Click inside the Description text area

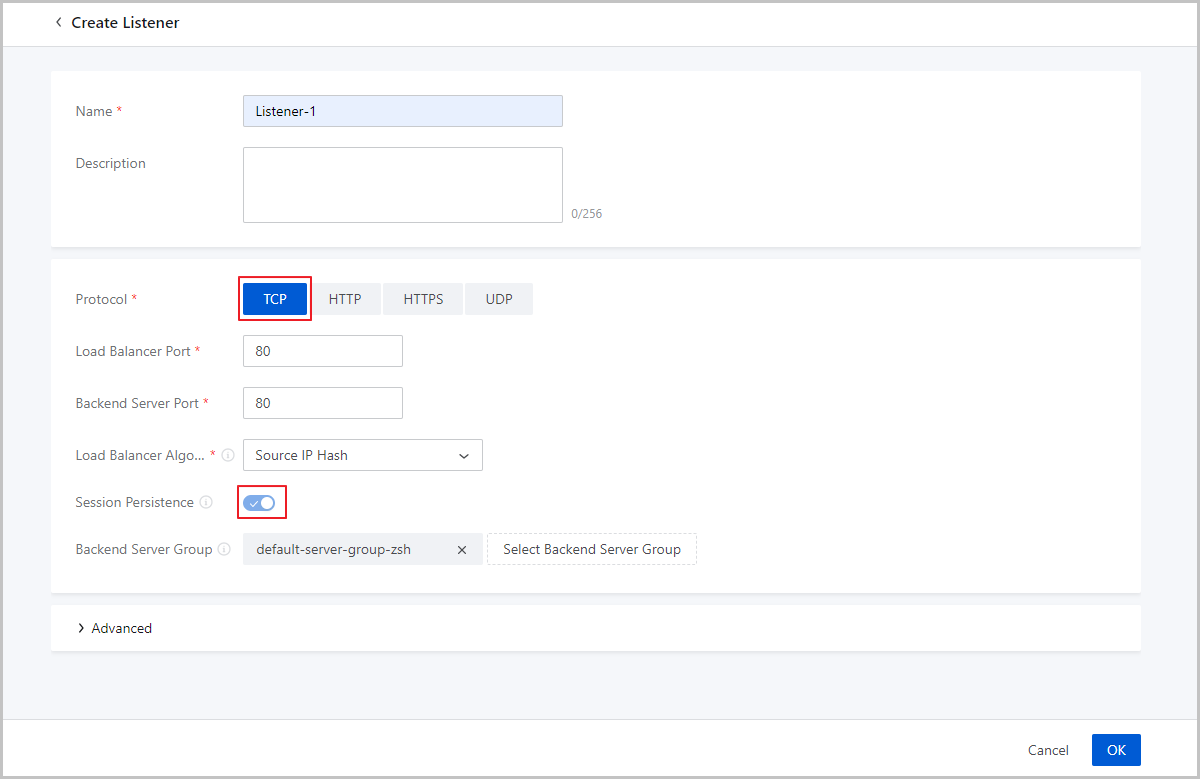(402, 185)
